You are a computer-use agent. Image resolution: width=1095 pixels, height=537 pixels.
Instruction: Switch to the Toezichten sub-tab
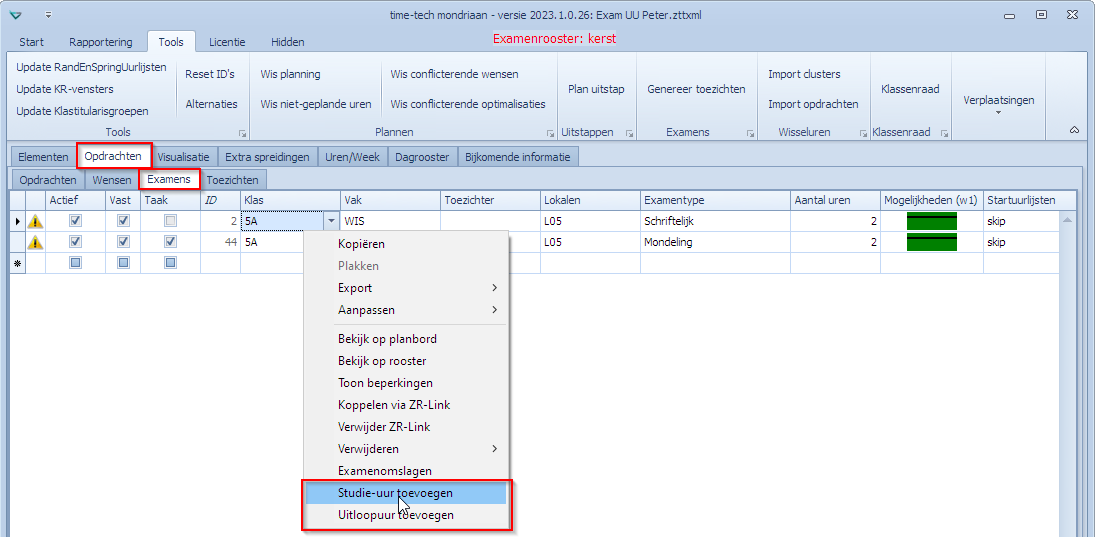click(x=233, y=180)
